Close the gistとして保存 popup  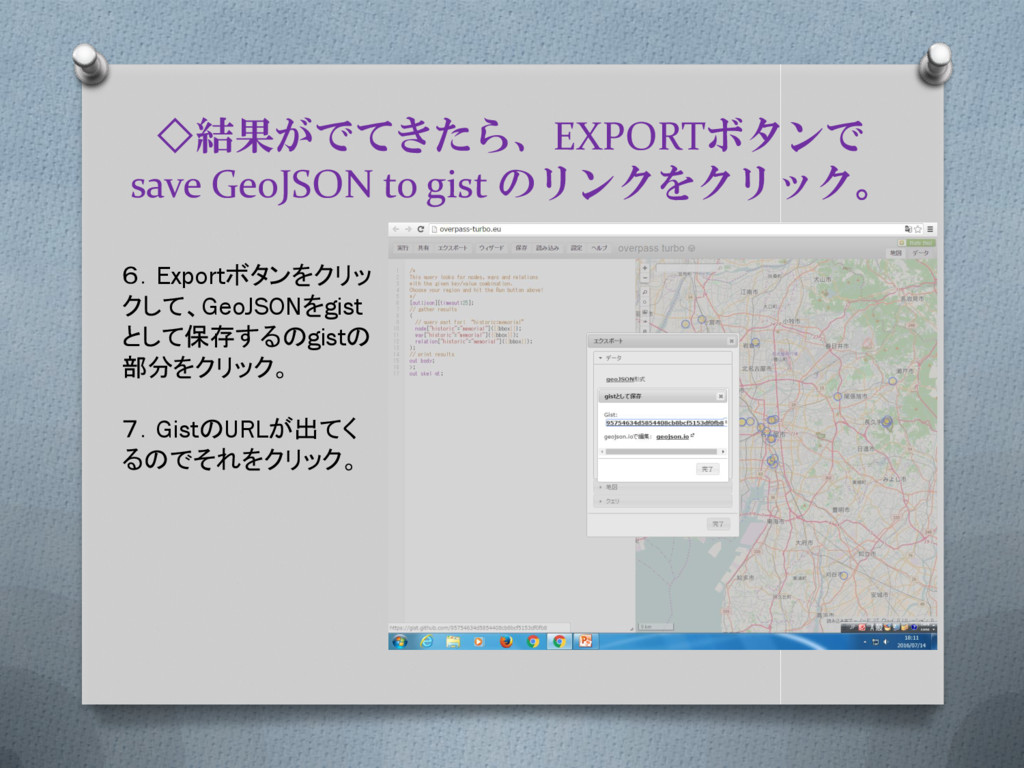pos(721,396)
